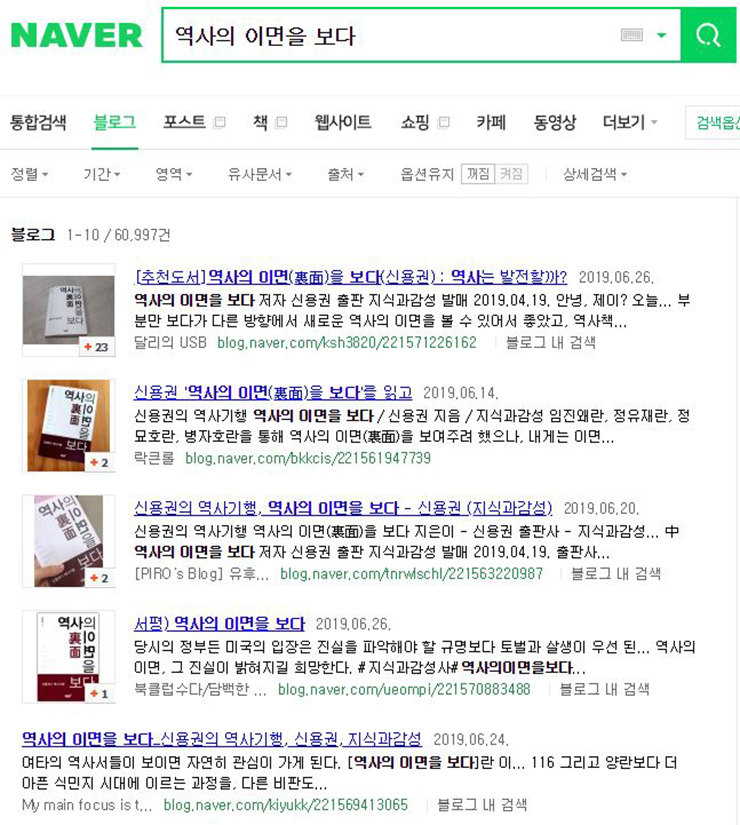Viewport: 740px width, 825px height.
Task: Click inside the search query input field
Action: point(389,35)
